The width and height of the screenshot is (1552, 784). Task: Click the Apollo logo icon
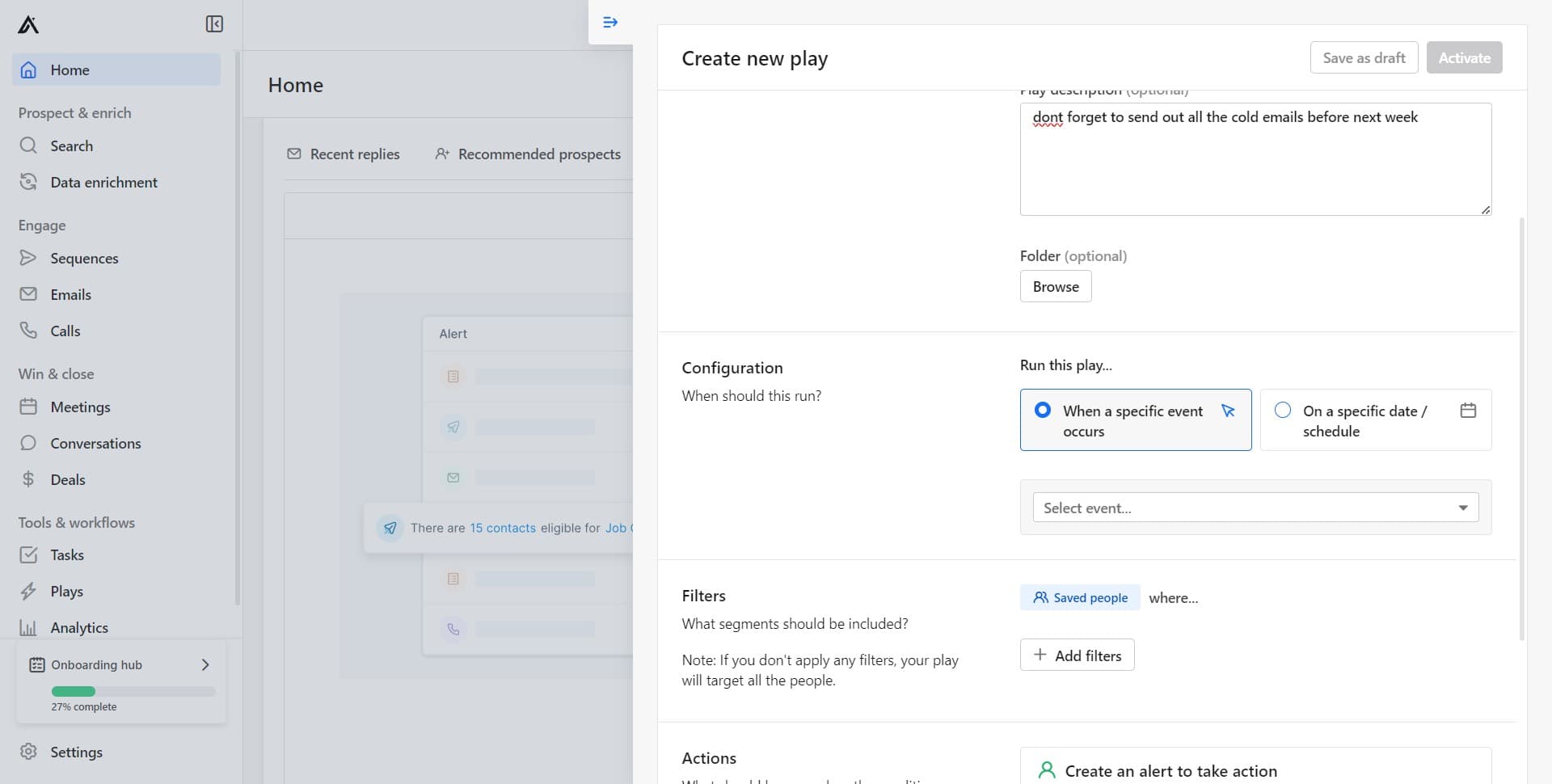[x=28, y=24]
